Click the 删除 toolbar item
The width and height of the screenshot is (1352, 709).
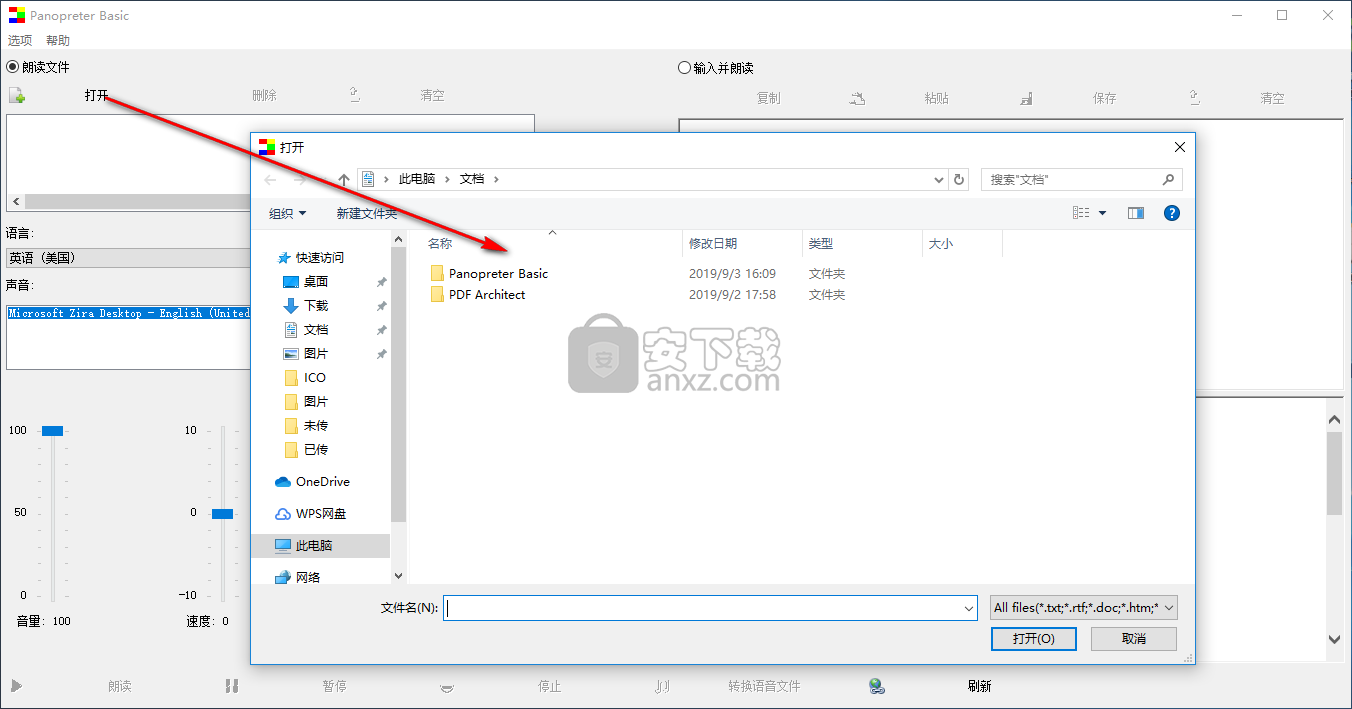(264, 96)
